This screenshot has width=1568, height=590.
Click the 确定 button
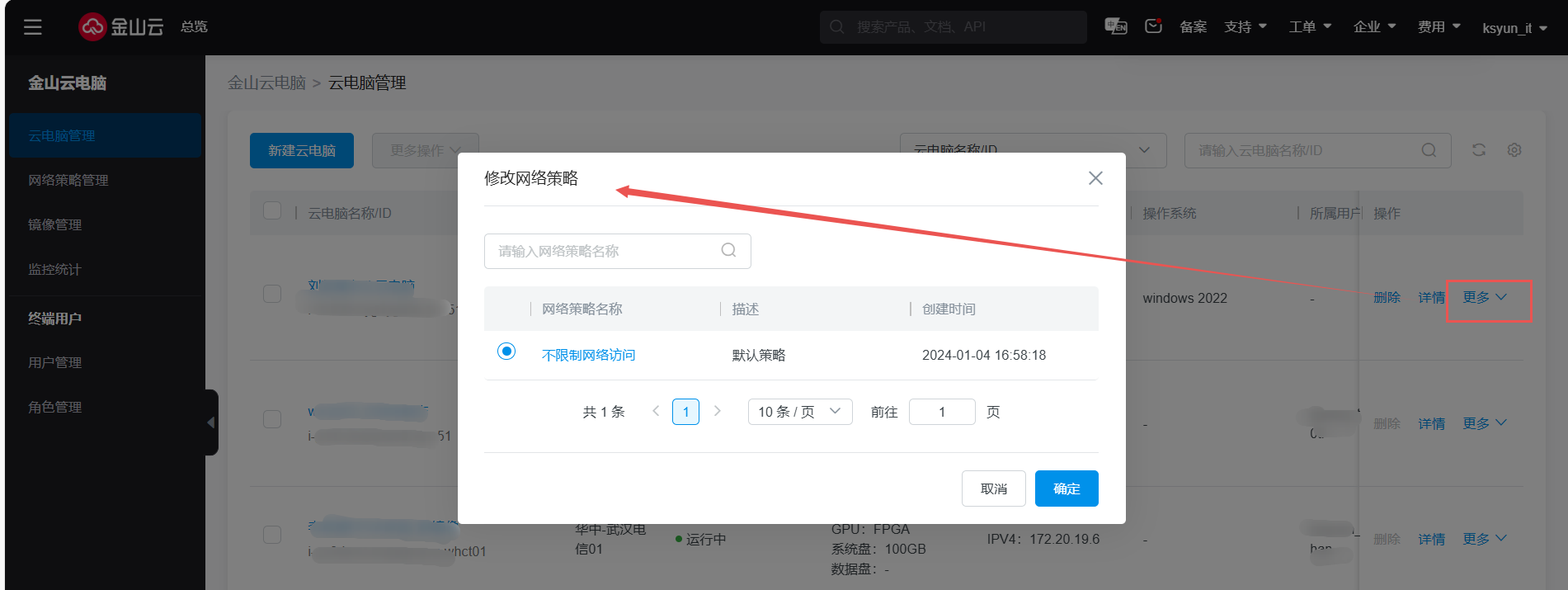coord(1066,489)
